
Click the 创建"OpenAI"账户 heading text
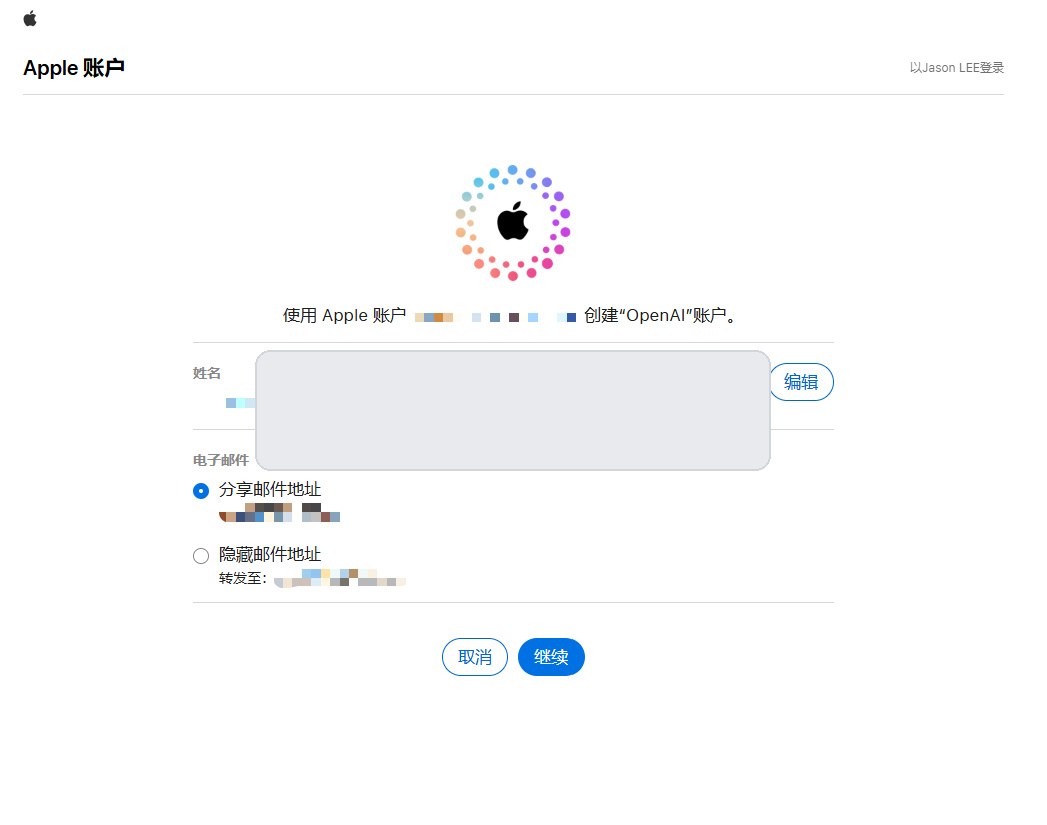click(660, 315)
